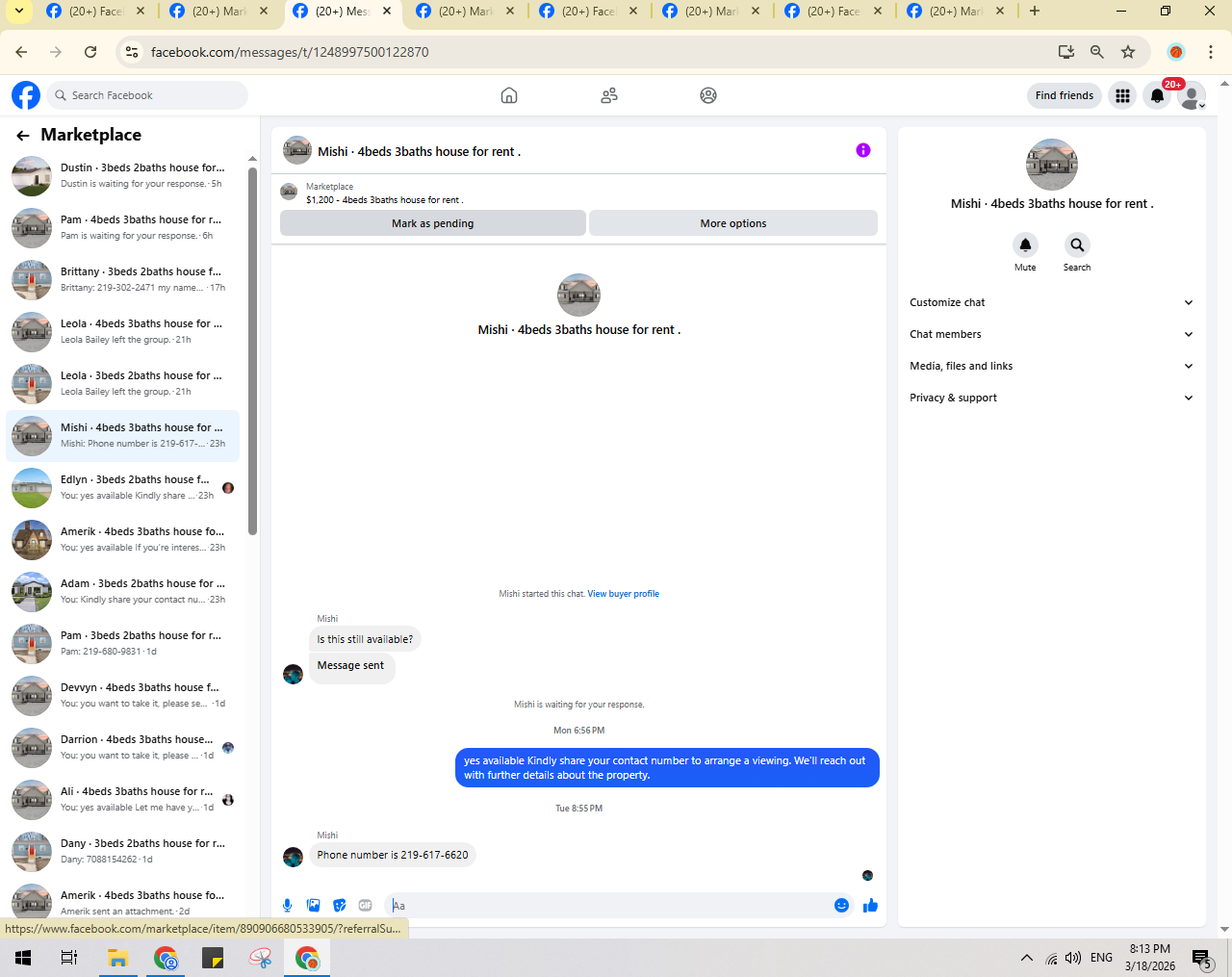Reload the page with browser refresh icon
Viewport: 1232px width, 977px height.
tap(90, 52)
